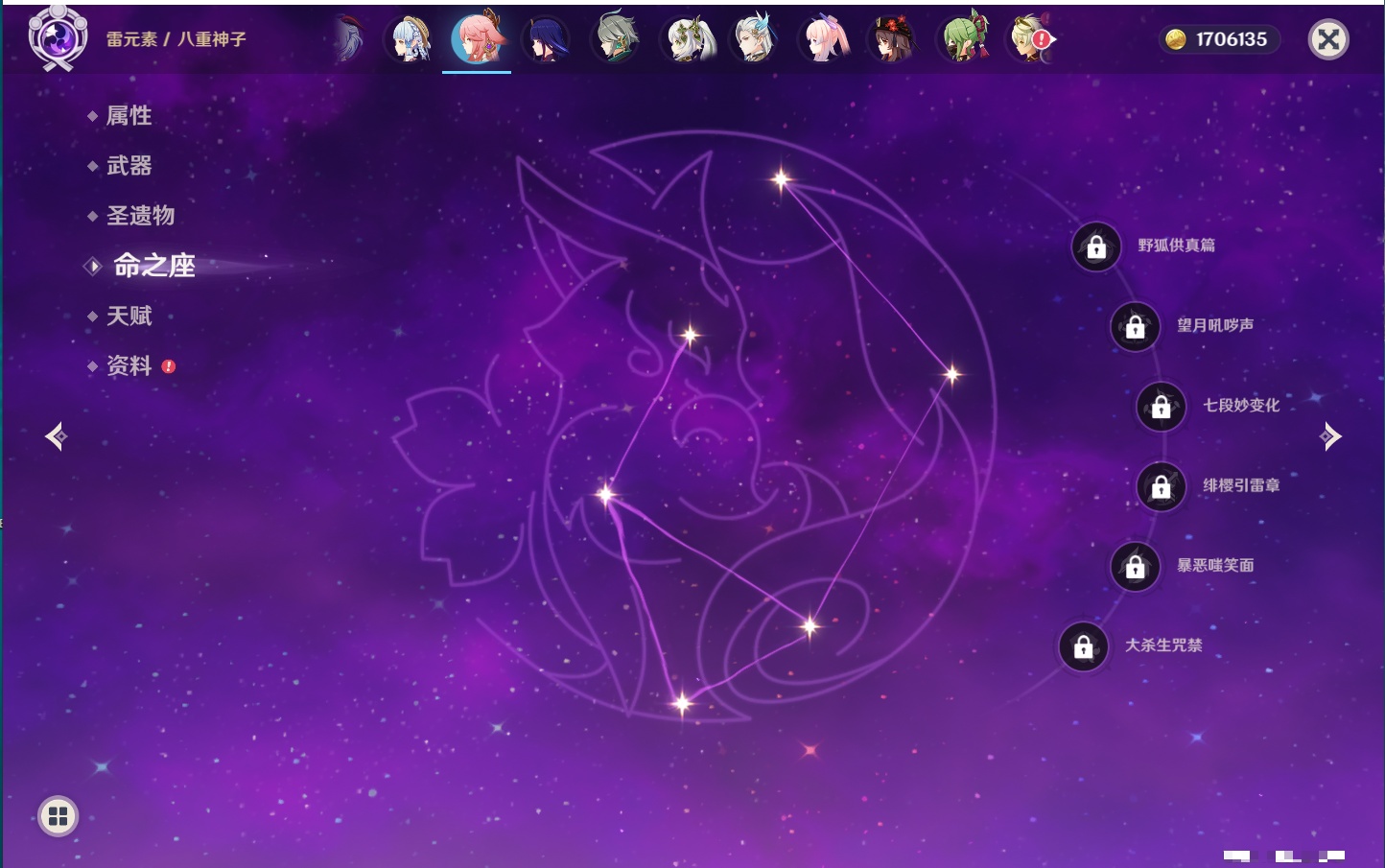
Task: Go to next character with right arrow
Action: pyautogui.click(x=1330, y=436)
